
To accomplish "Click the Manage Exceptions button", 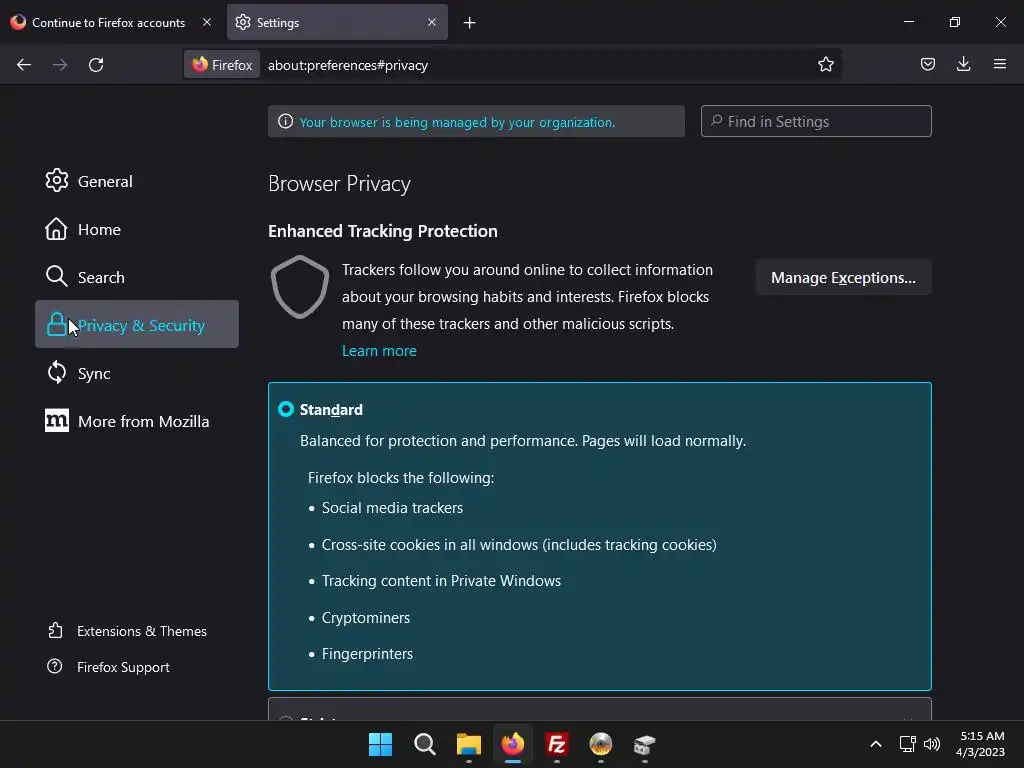I will tap(843, 278).
